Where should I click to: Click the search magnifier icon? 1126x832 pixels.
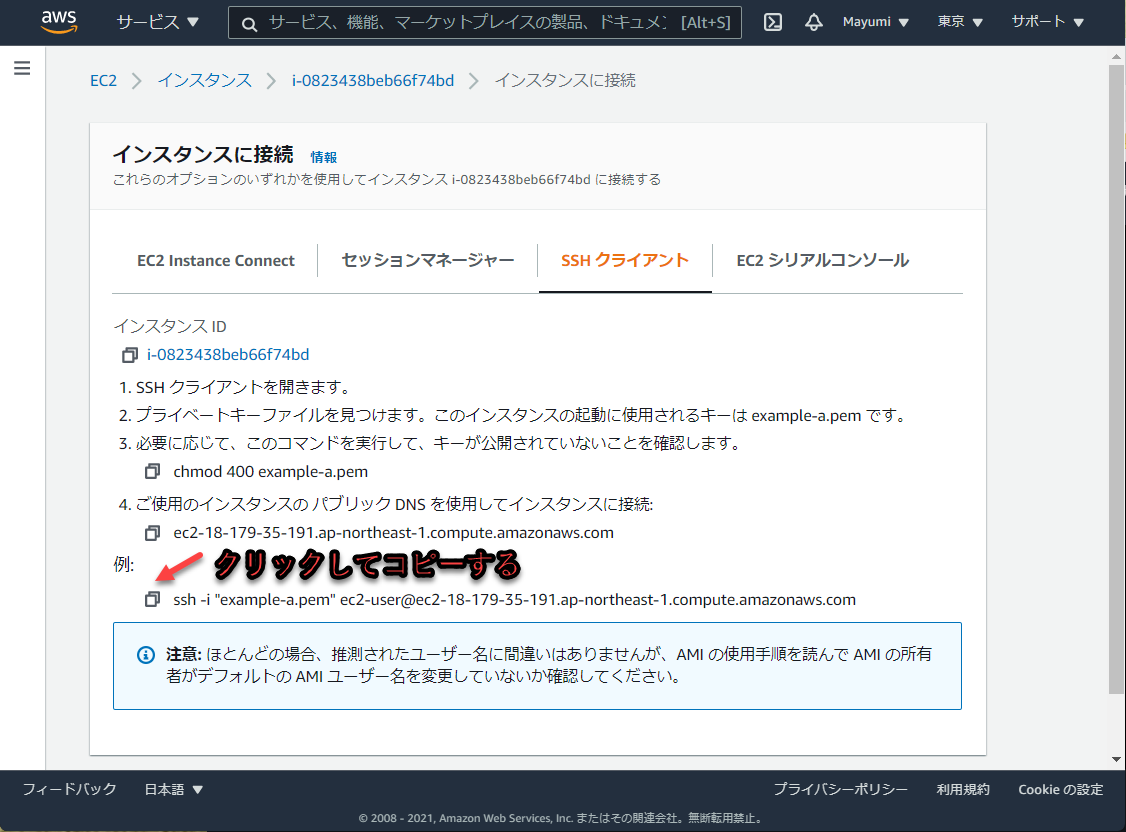coord(249,24)
